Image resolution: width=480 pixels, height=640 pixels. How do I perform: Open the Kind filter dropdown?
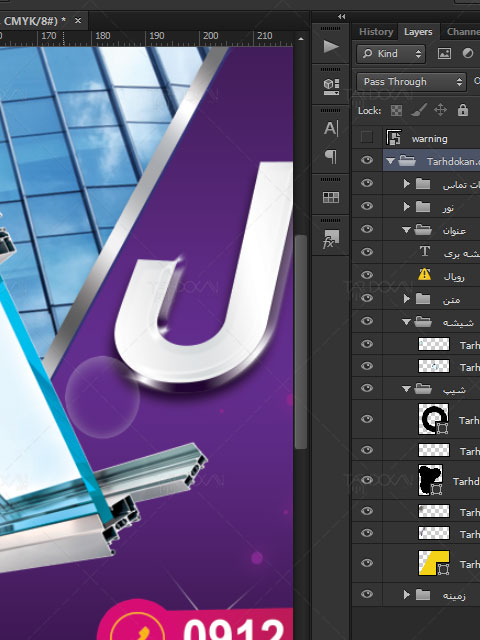tap(391, 54)
